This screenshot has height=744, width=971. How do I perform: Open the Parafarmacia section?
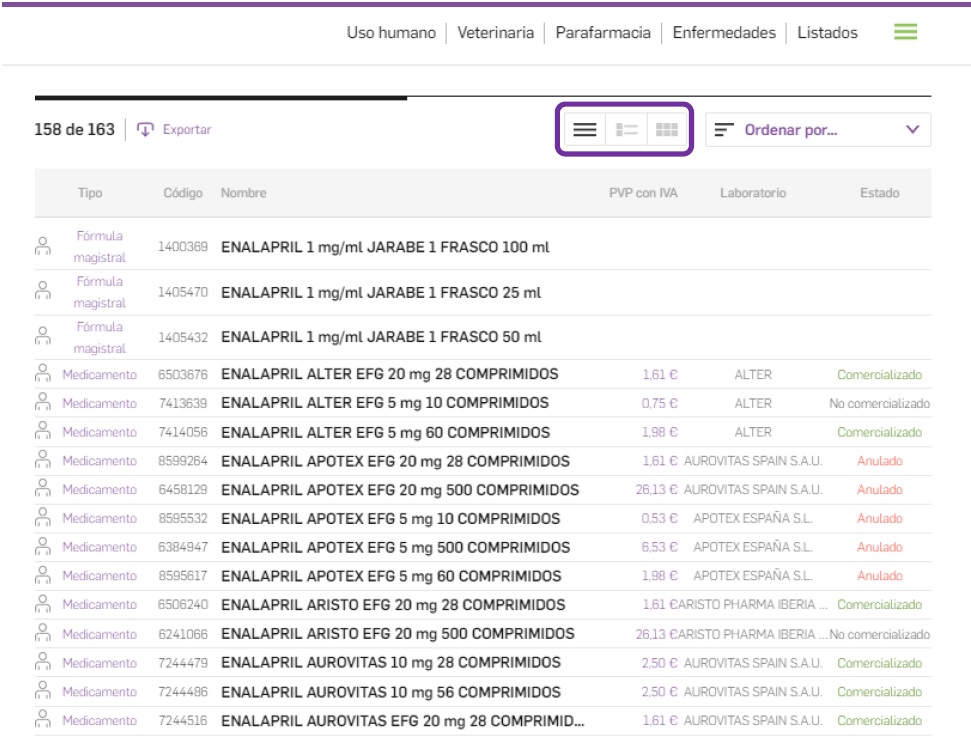pyautogui.click(x=603, y=33)
